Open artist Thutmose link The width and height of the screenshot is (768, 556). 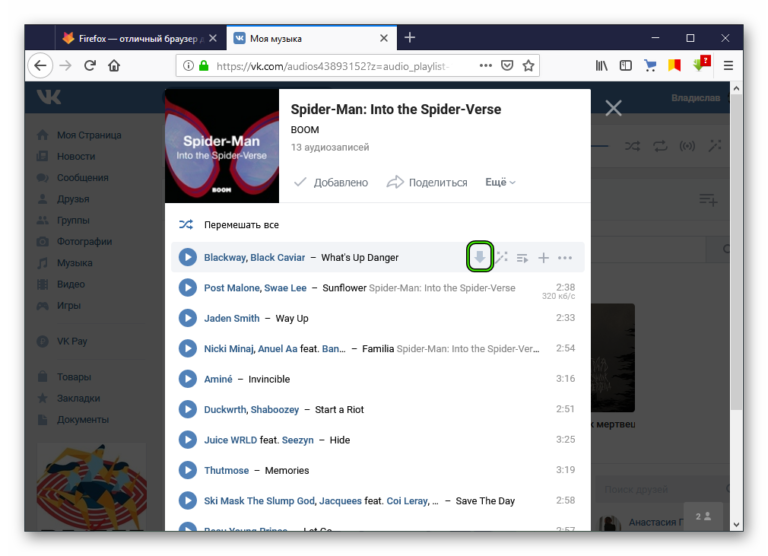[226, 470]
